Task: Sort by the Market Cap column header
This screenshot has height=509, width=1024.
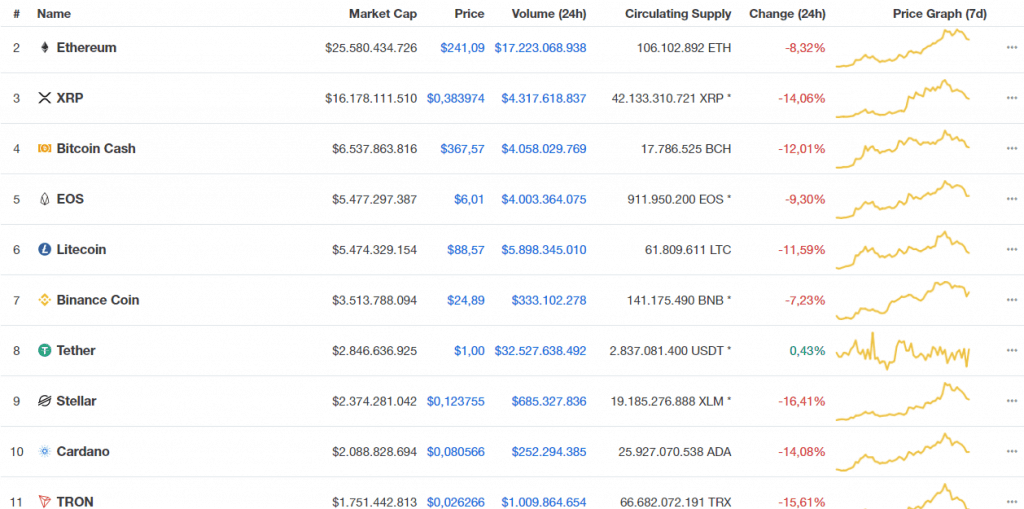Action: 383,14
